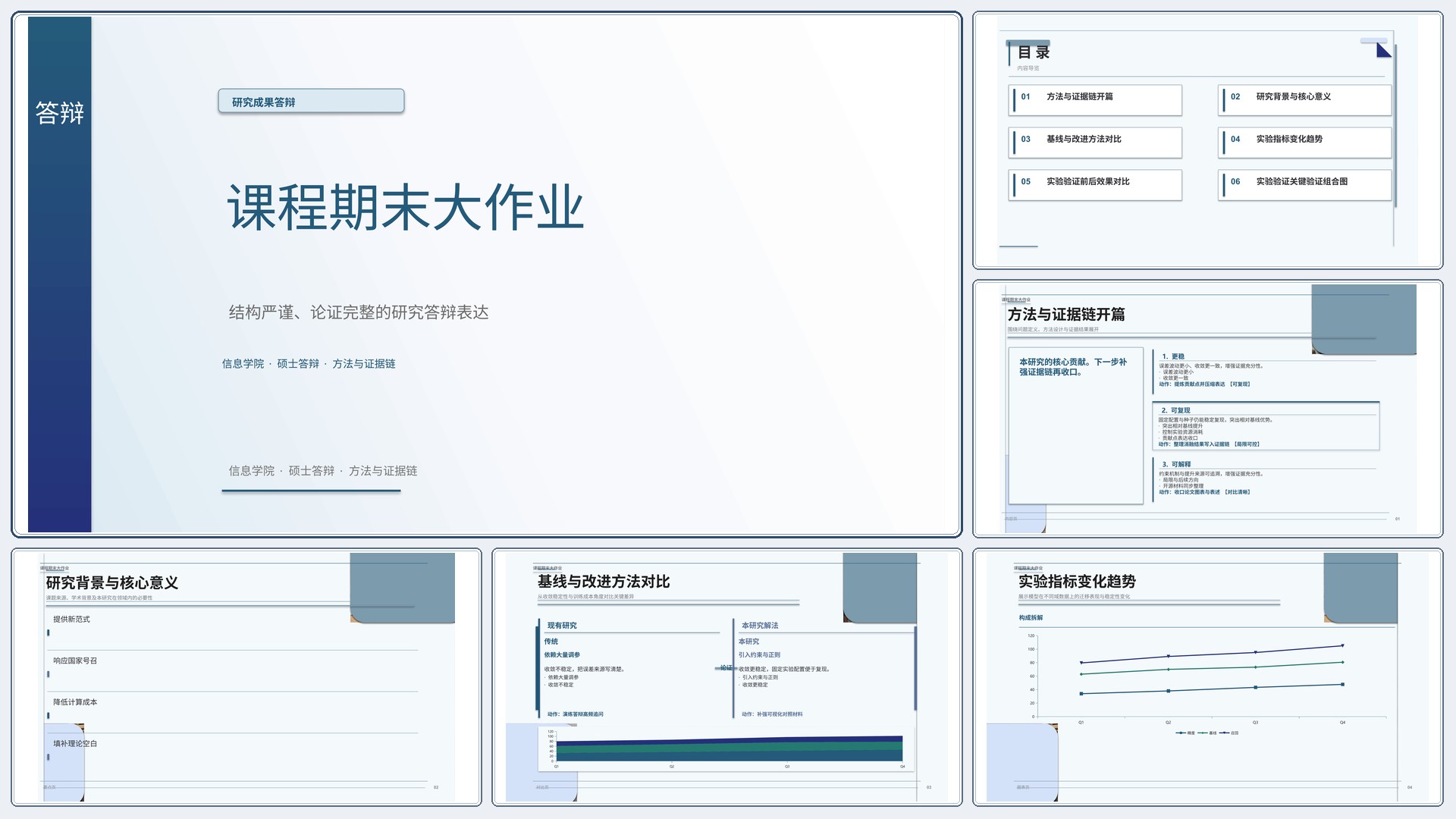Click contents entry 05 实验验证前后效果对比

(1095, 184)
